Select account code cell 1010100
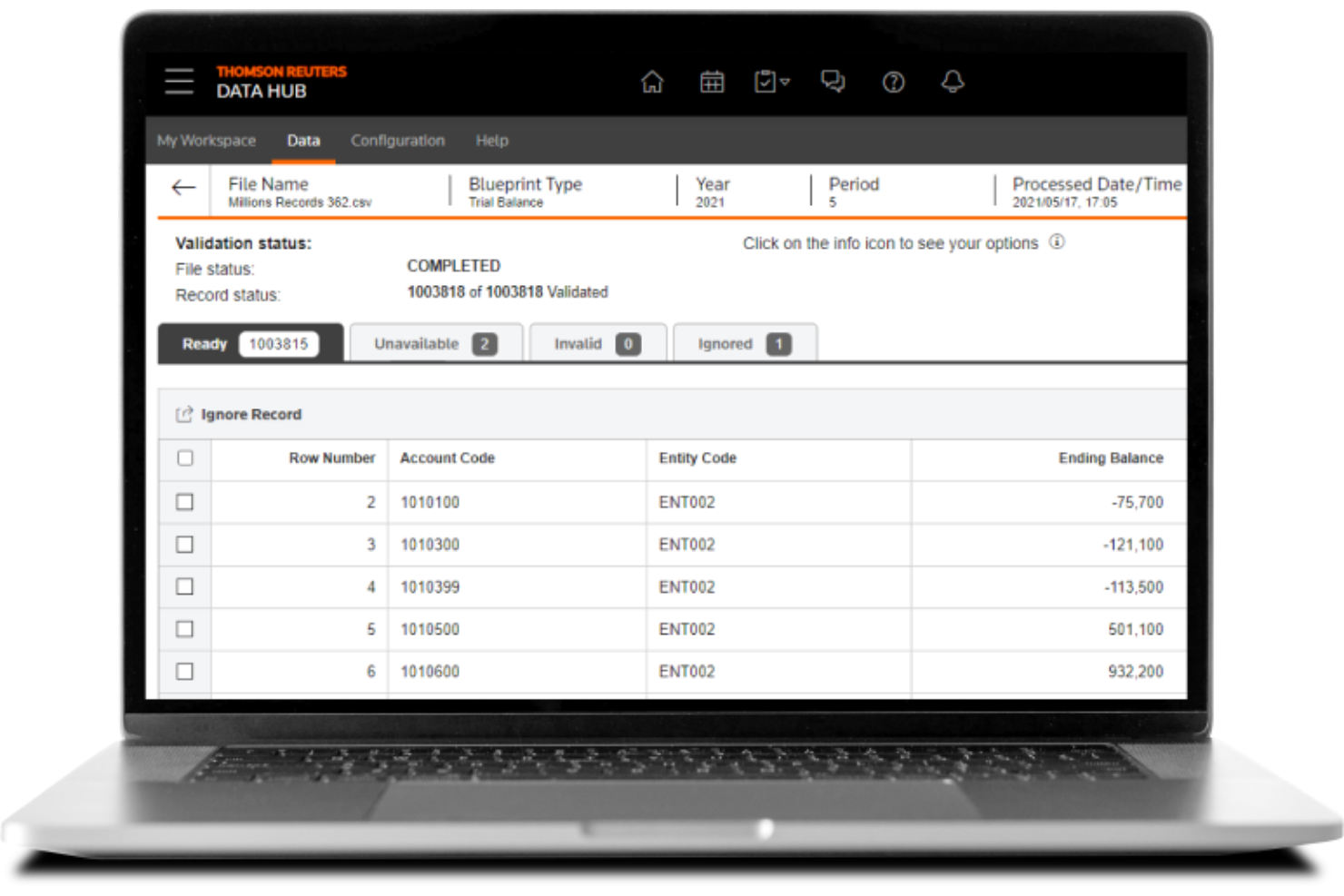This screenshot has width=1344, height=896. click(x=430, y=502)
